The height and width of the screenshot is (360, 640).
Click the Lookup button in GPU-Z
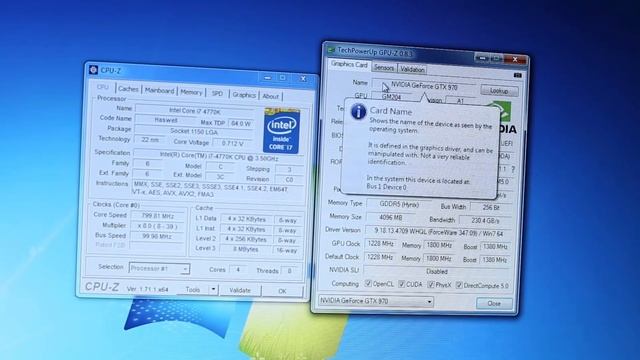point(499,91)
